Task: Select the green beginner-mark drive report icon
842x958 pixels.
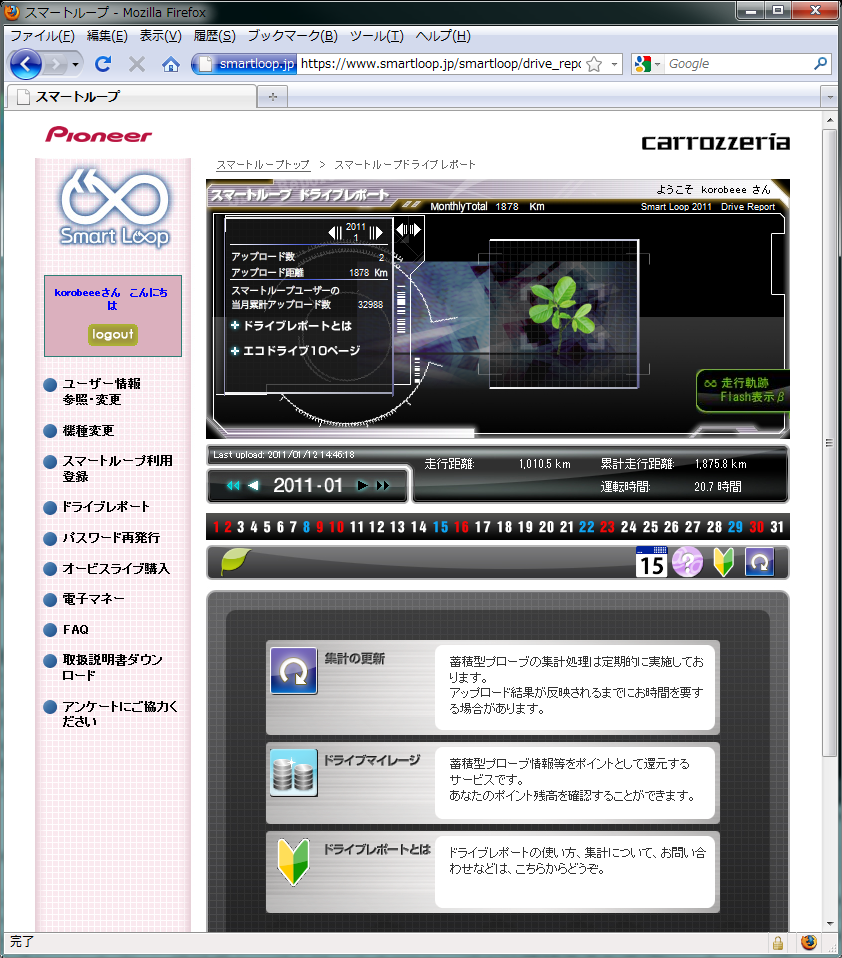Action: (x=721, y=562)
